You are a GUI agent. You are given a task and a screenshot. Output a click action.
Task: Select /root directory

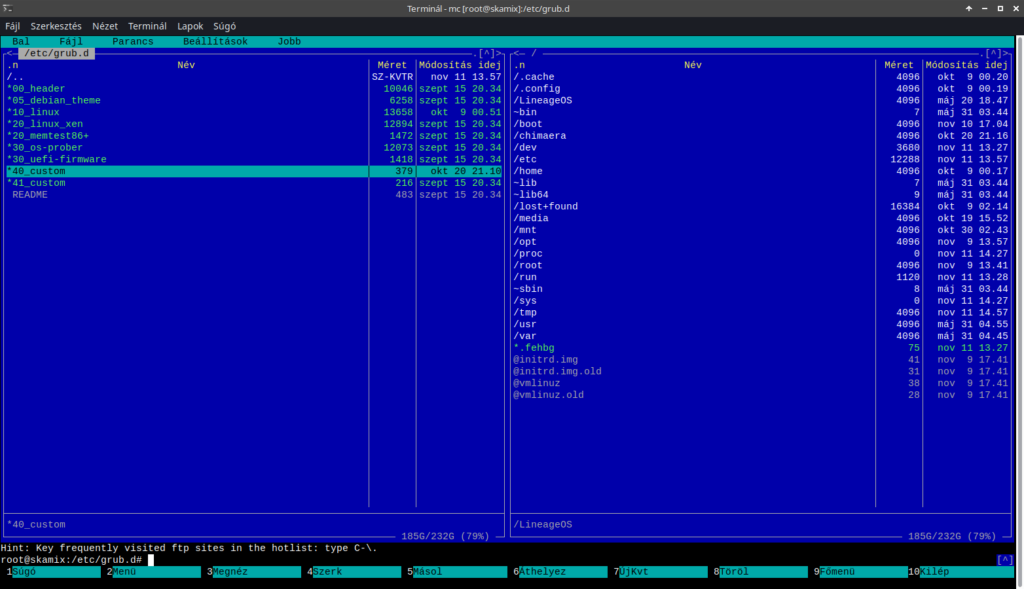point(760,265)
